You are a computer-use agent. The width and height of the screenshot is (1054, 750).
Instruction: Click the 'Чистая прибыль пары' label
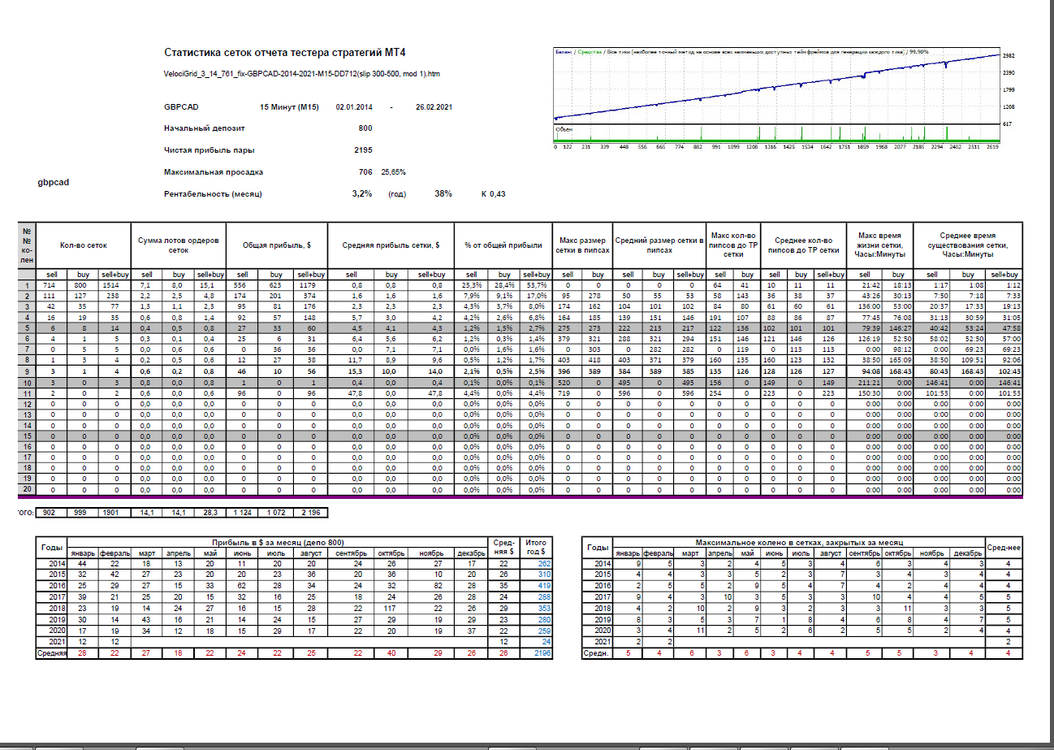coord(209,151)
